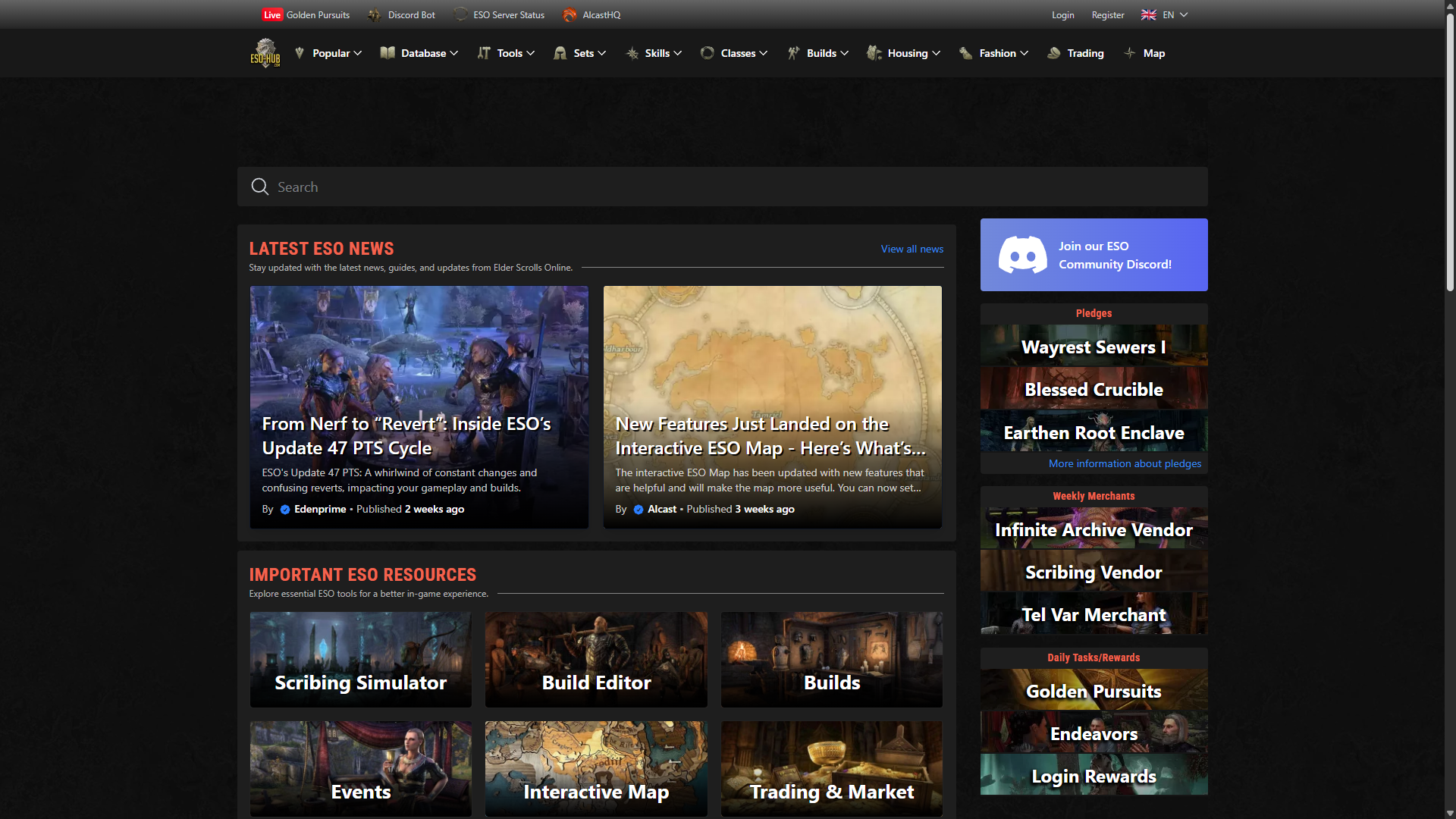Click the AlcastHQ flame icon
Viewport: 1456px width, 819px height.
pos(570,15)
